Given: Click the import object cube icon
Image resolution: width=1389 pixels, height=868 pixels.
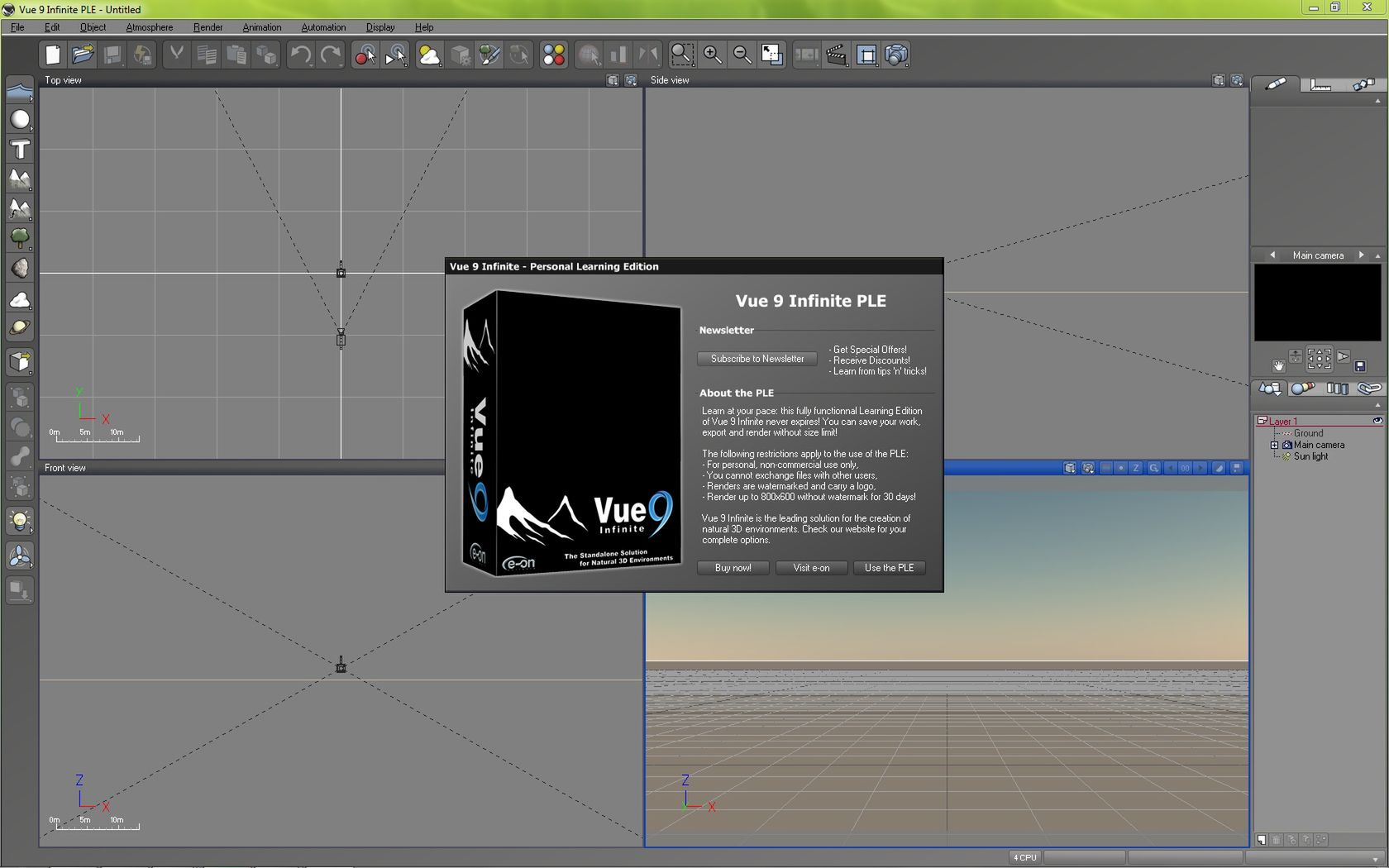Looking at the screenshot, I should click(20, 362).
